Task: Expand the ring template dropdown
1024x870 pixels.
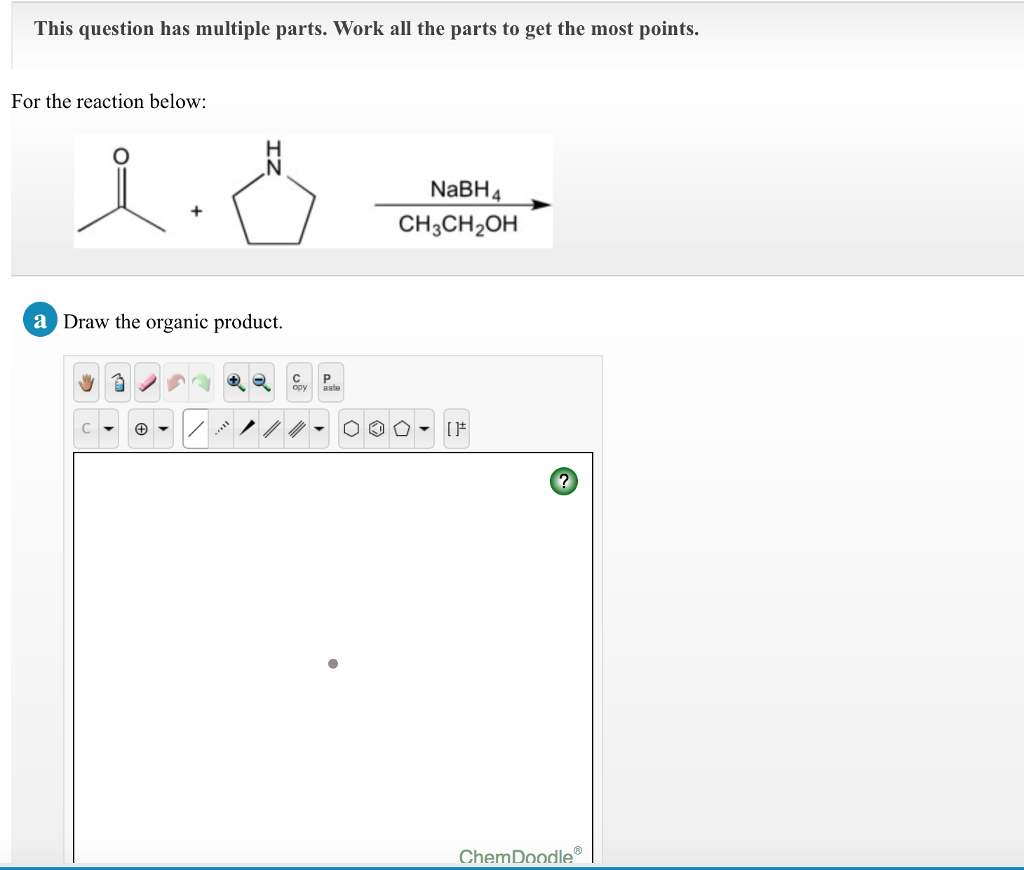Action: click(423, 428)
